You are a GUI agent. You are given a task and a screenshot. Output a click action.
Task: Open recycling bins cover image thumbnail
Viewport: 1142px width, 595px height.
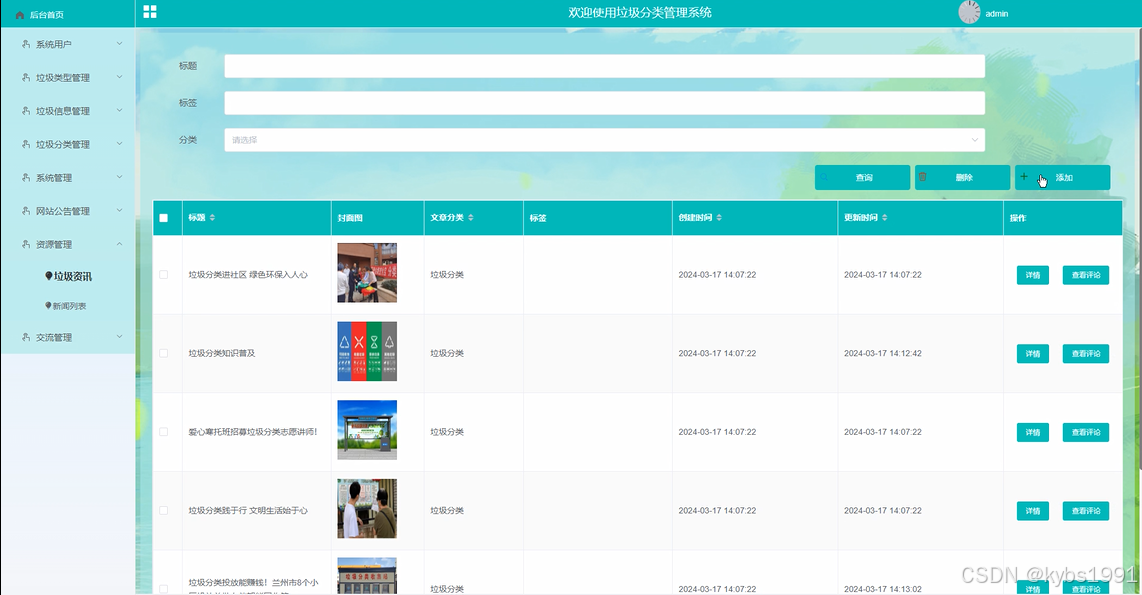(367, 351)
